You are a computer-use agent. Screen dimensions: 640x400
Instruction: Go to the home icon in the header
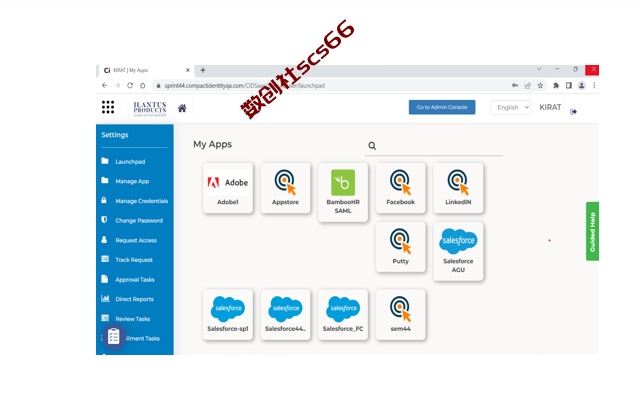182,108
